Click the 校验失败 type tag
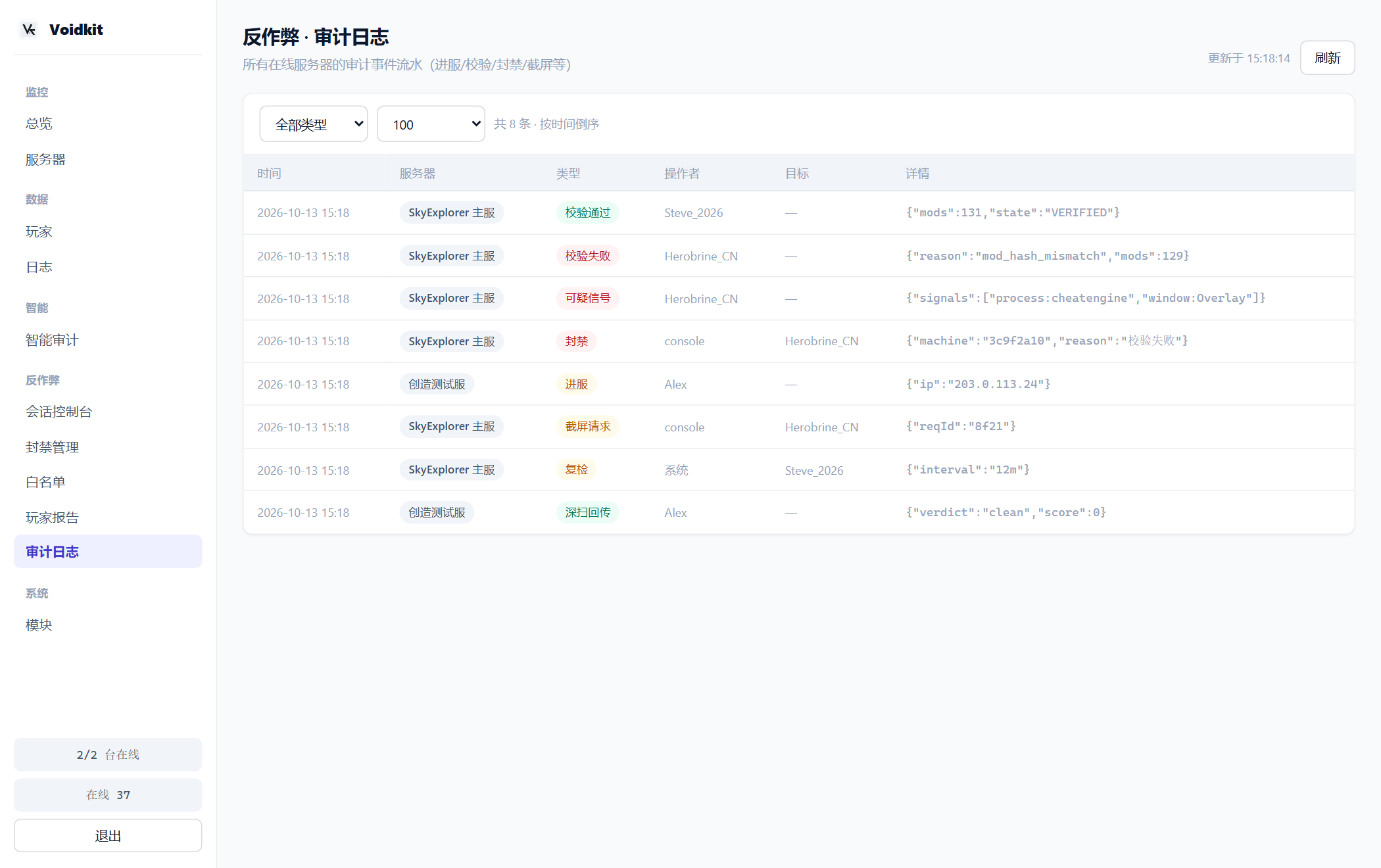1381x868 pixels. (x=588, y=256)
